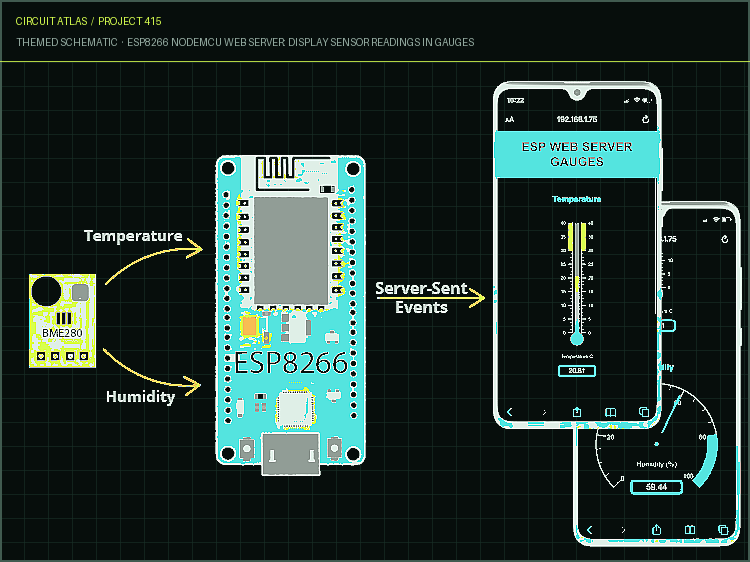Click the square USB-serial chip on the board
Viewport: 750px width, 562px height.
(x=295, y=408)
